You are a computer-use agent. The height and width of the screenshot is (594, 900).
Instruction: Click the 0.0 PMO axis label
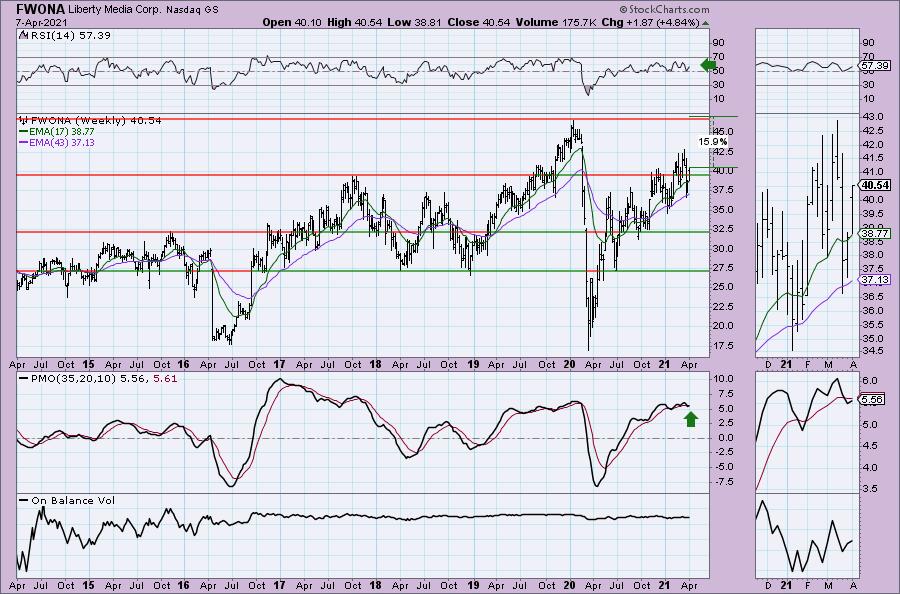(726, 438)
